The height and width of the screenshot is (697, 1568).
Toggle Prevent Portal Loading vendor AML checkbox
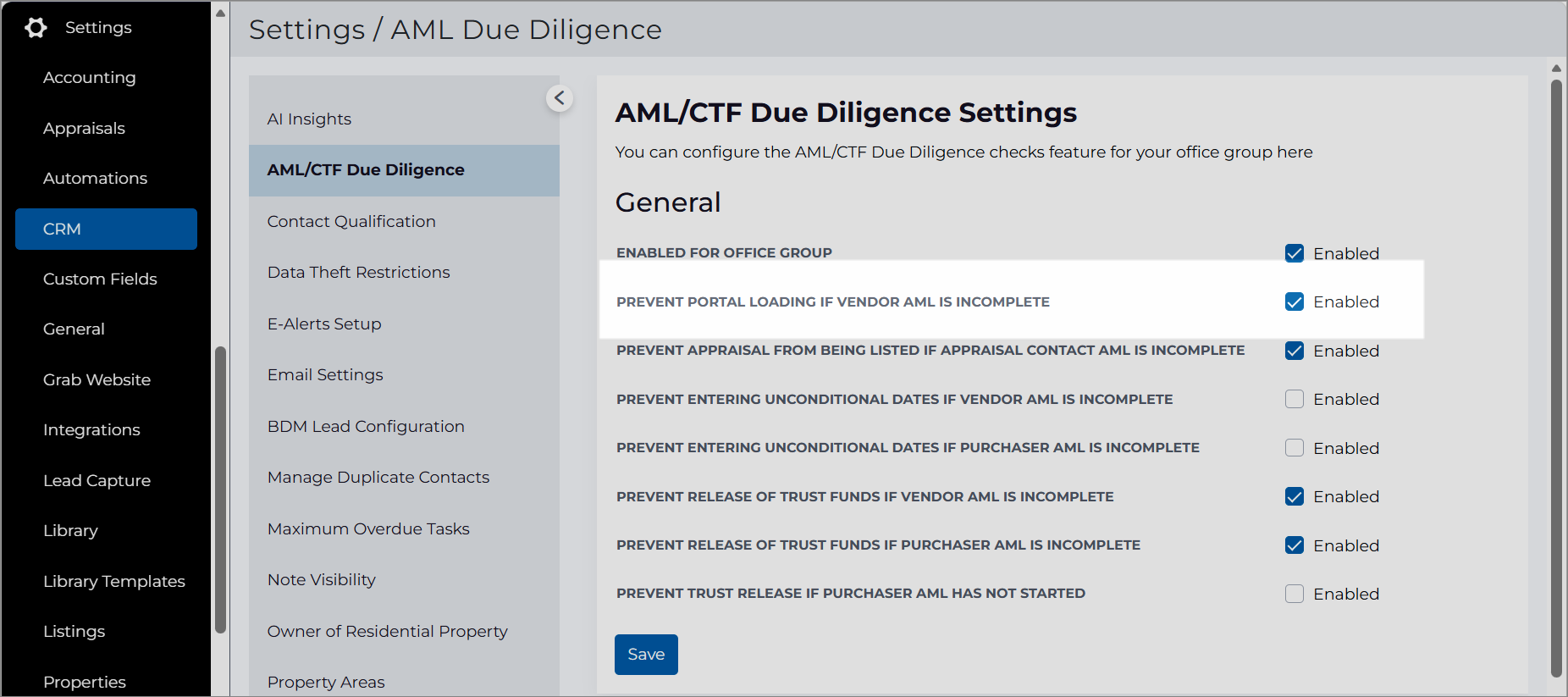pyautogui.click(x=1294, y=301)
